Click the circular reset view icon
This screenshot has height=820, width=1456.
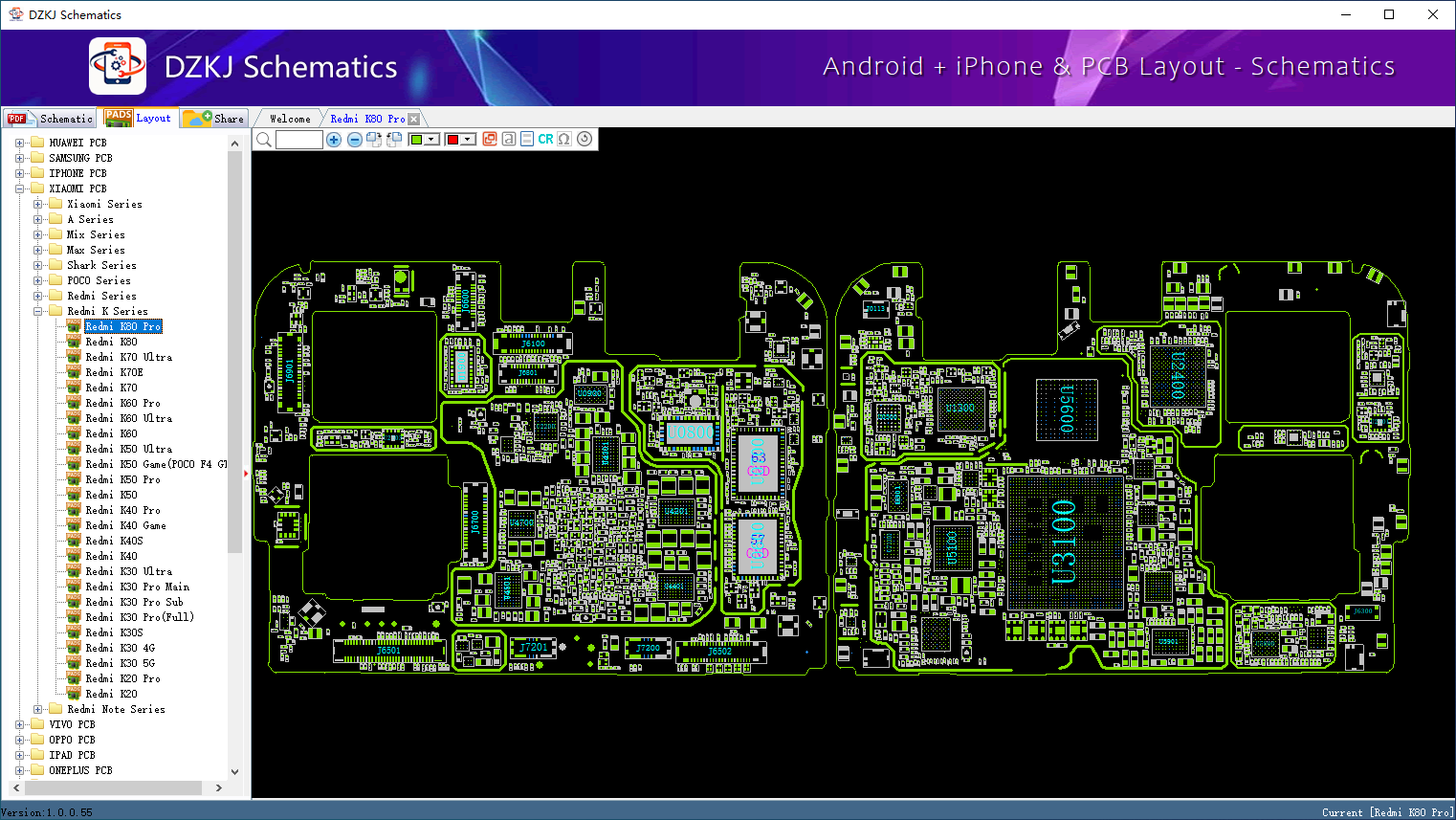(x=585, y=139)
